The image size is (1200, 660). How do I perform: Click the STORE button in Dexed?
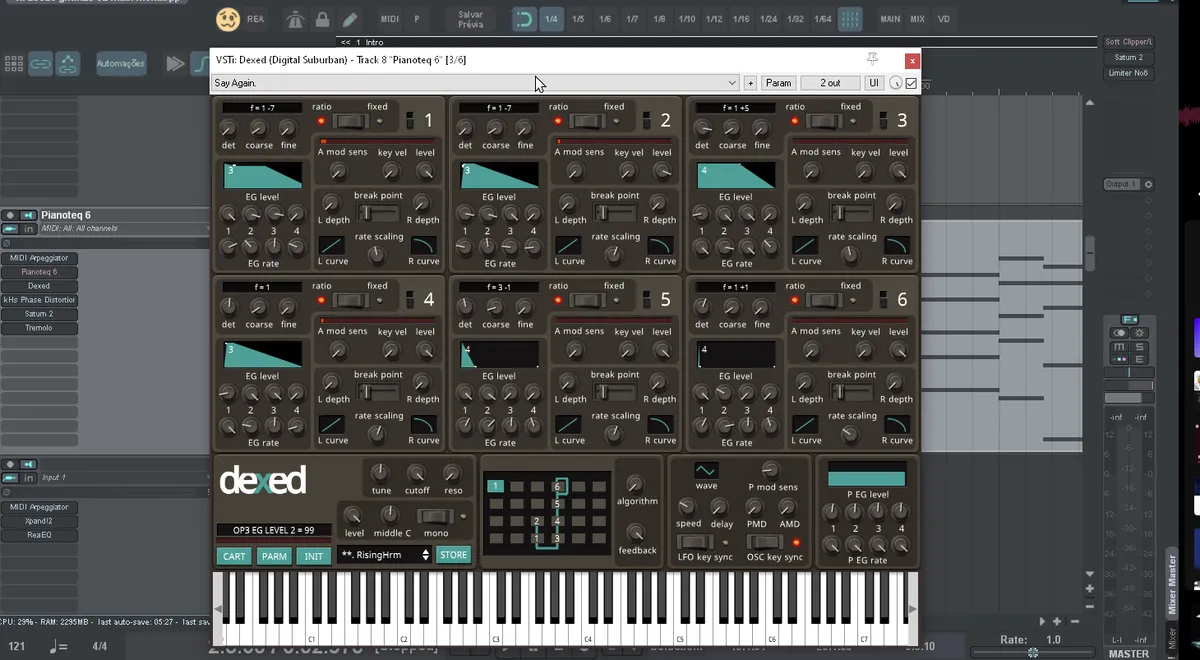click(453, 554)
